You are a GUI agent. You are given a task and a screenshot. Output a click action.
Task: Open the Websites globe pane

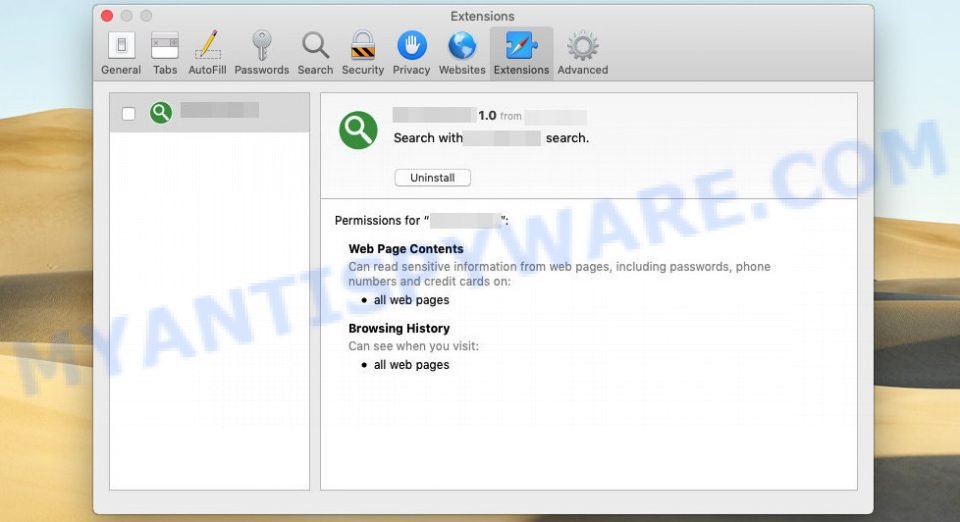pyautogui.click(x=462, y=53)
